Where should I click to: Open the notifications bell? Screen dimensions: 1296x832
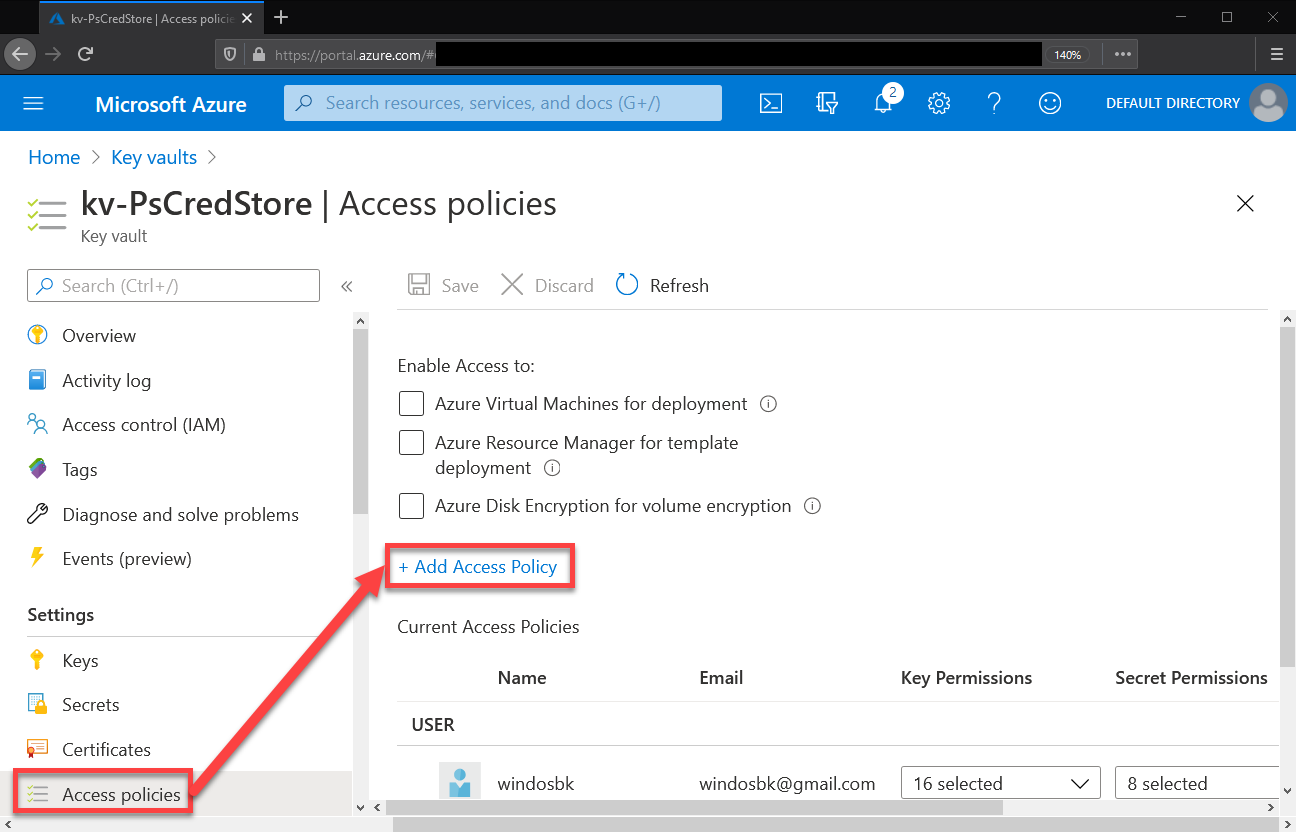tap(883, 103)
